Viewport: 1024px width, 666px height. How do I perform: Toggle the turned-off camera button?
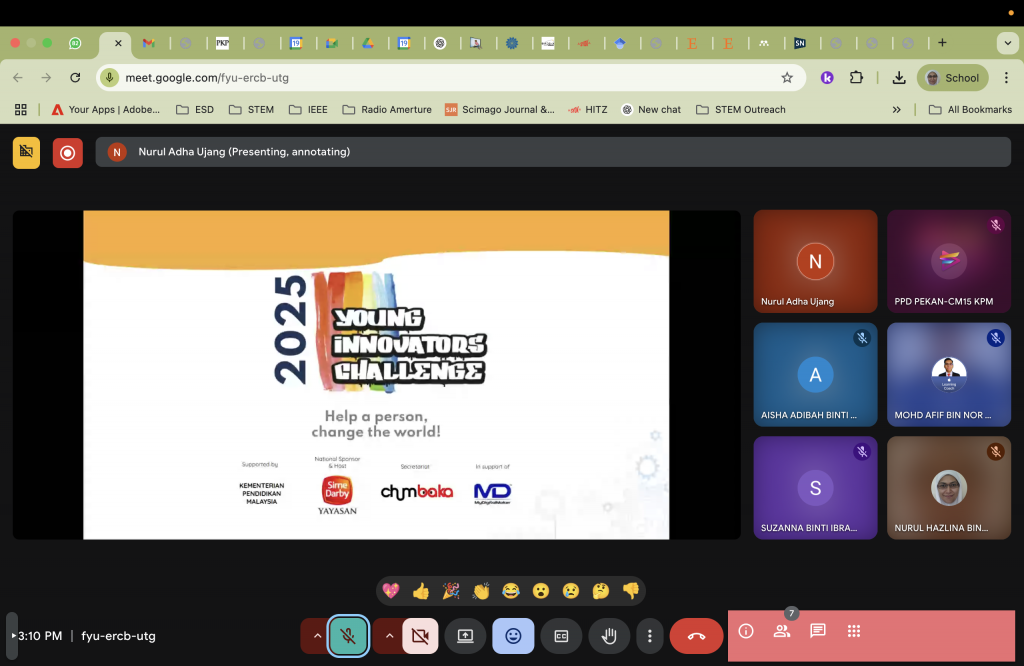(420, 636)
